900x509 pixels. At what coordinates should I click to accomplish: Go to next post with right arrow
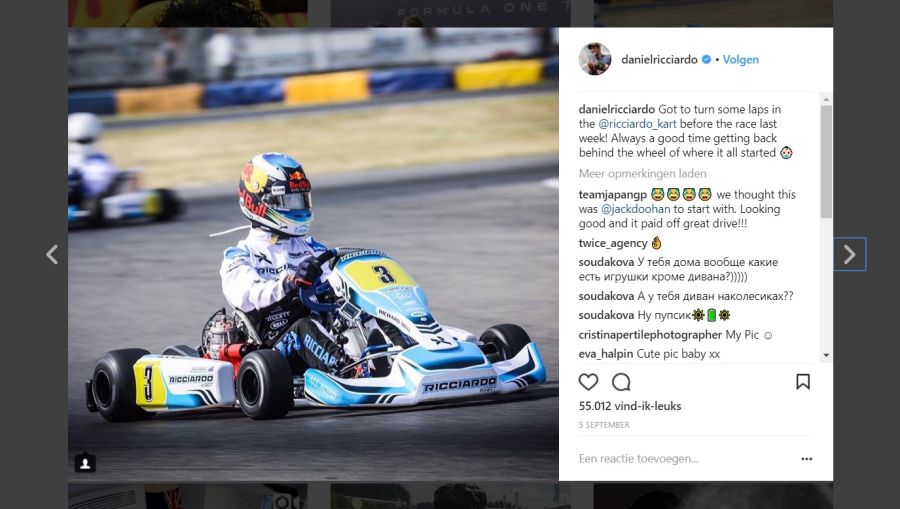coord(849,254)
